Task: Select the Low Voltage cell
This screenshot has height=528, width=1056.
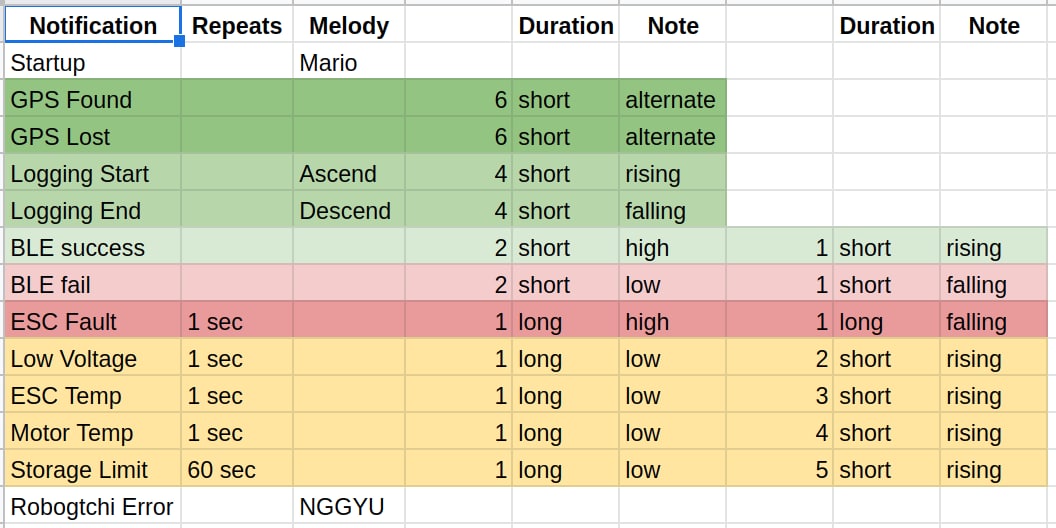Action: pos(93,358)
